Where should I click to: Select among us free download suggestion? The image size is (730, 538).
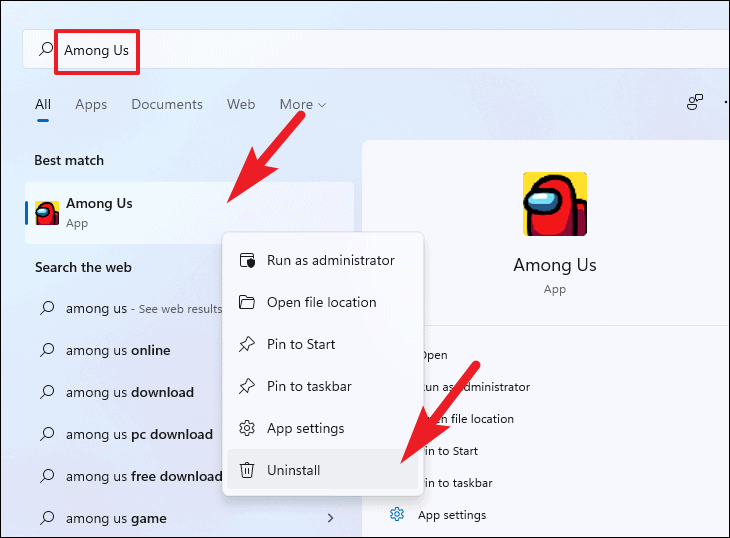tap(144, 477)
